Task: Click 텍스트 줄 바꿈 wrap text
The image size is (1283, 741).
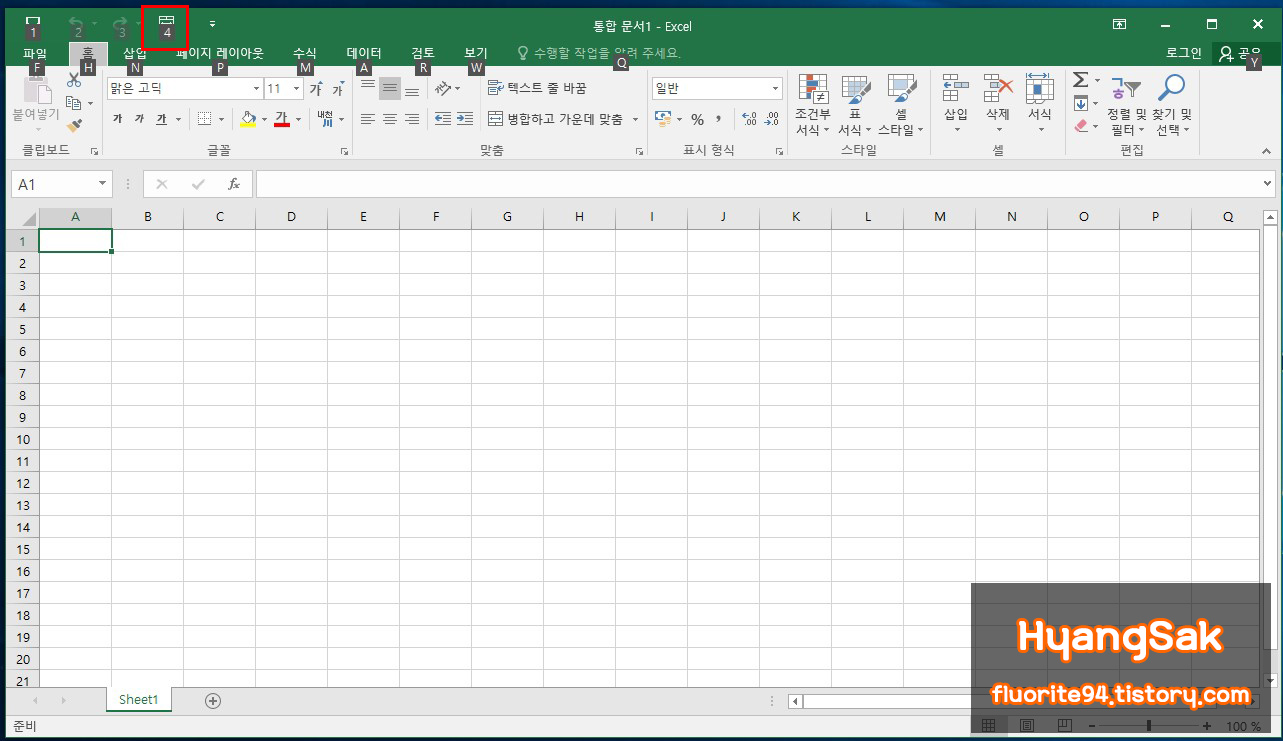Action: (x=537, y=89)
